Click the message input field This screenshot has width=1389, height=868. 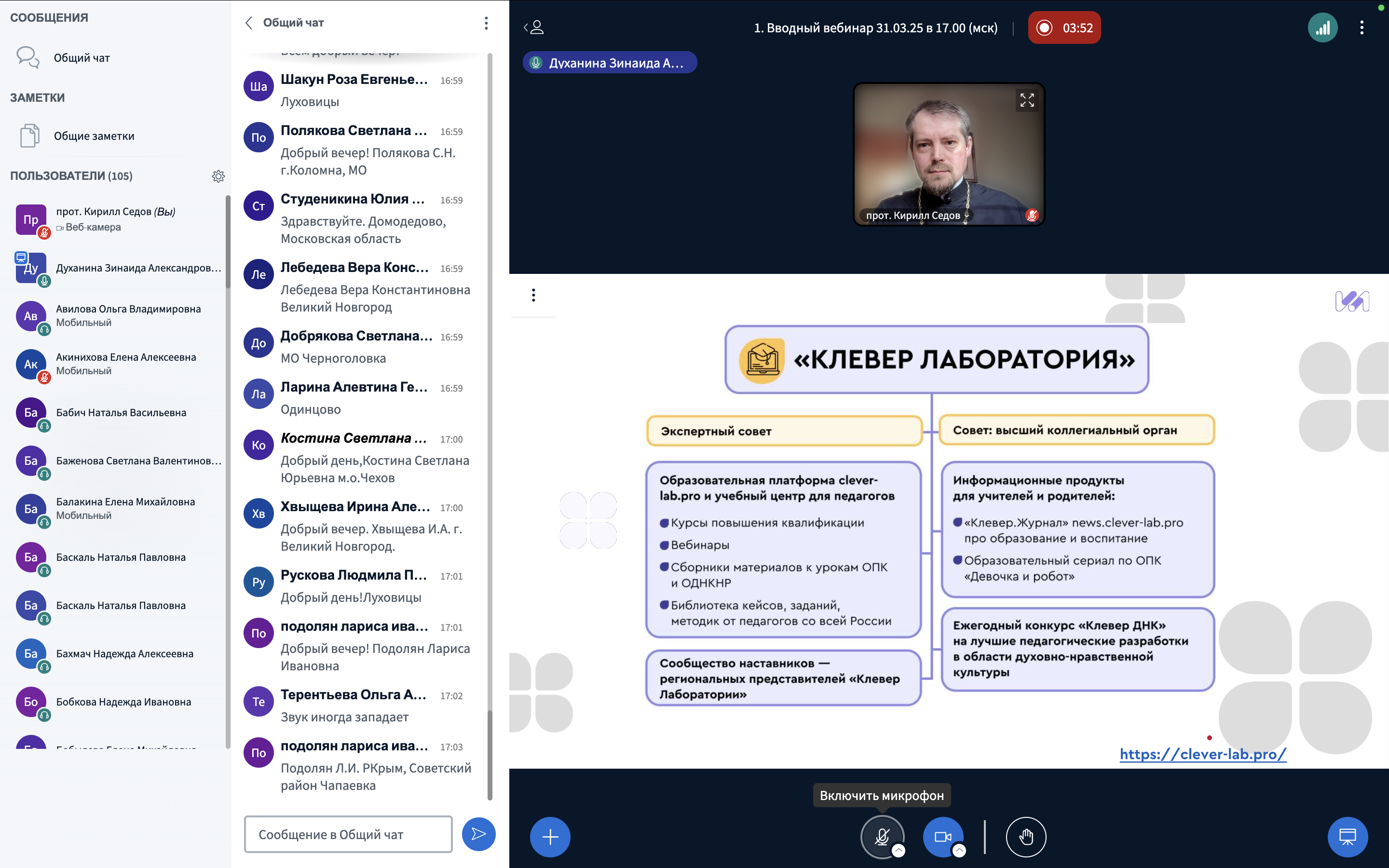348,834
